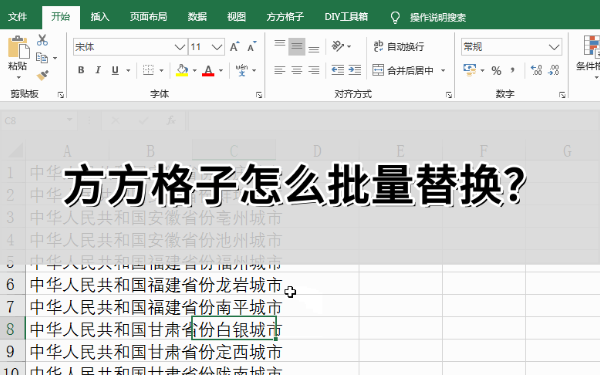The height and width of the screenshot is (375, 600).
Task: Switch to 页面布局 tab
Action: click(148, 17)
